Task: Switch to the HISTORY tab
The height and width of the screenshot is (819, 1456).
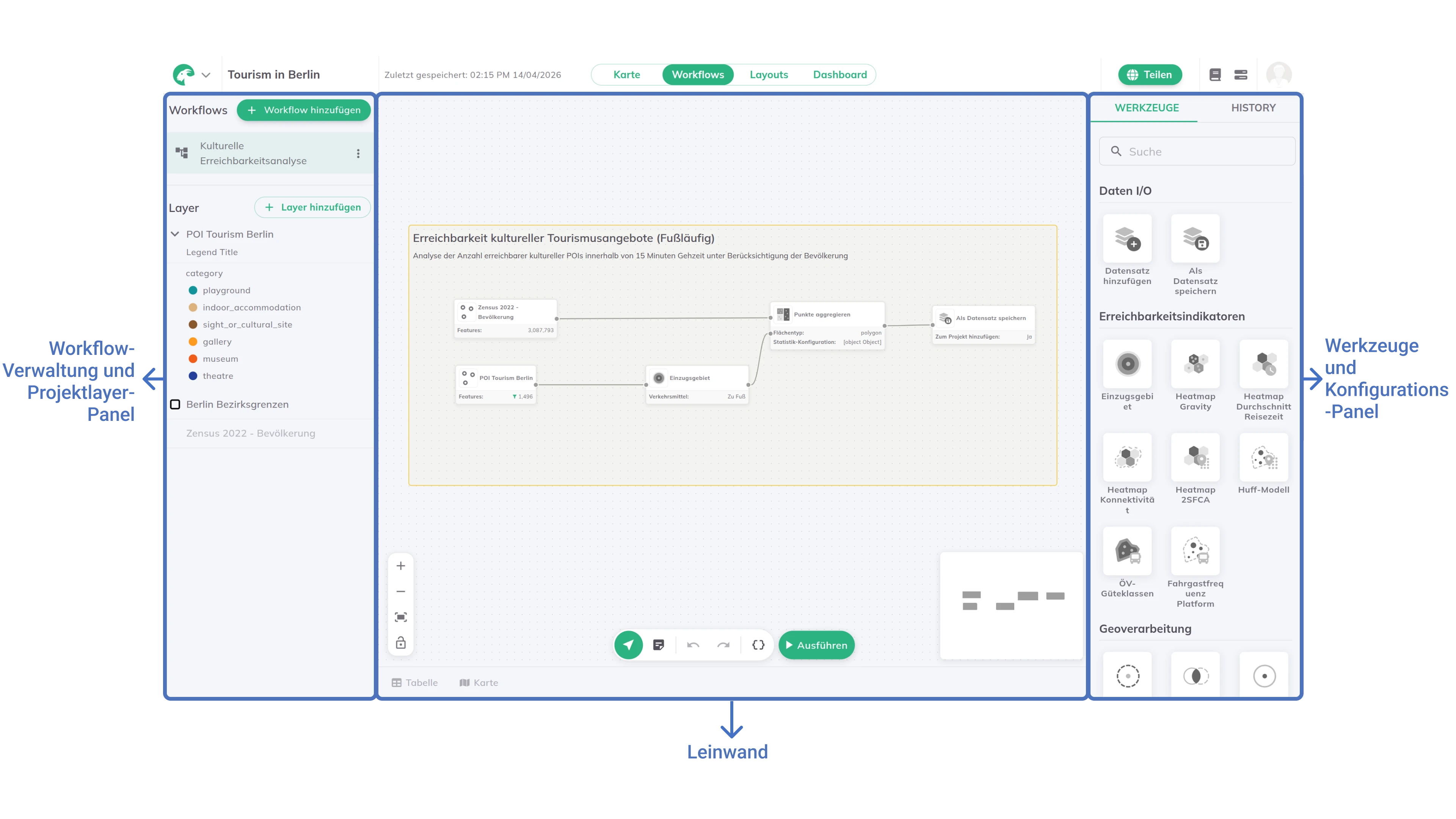Action: [x=1253, y=107]
